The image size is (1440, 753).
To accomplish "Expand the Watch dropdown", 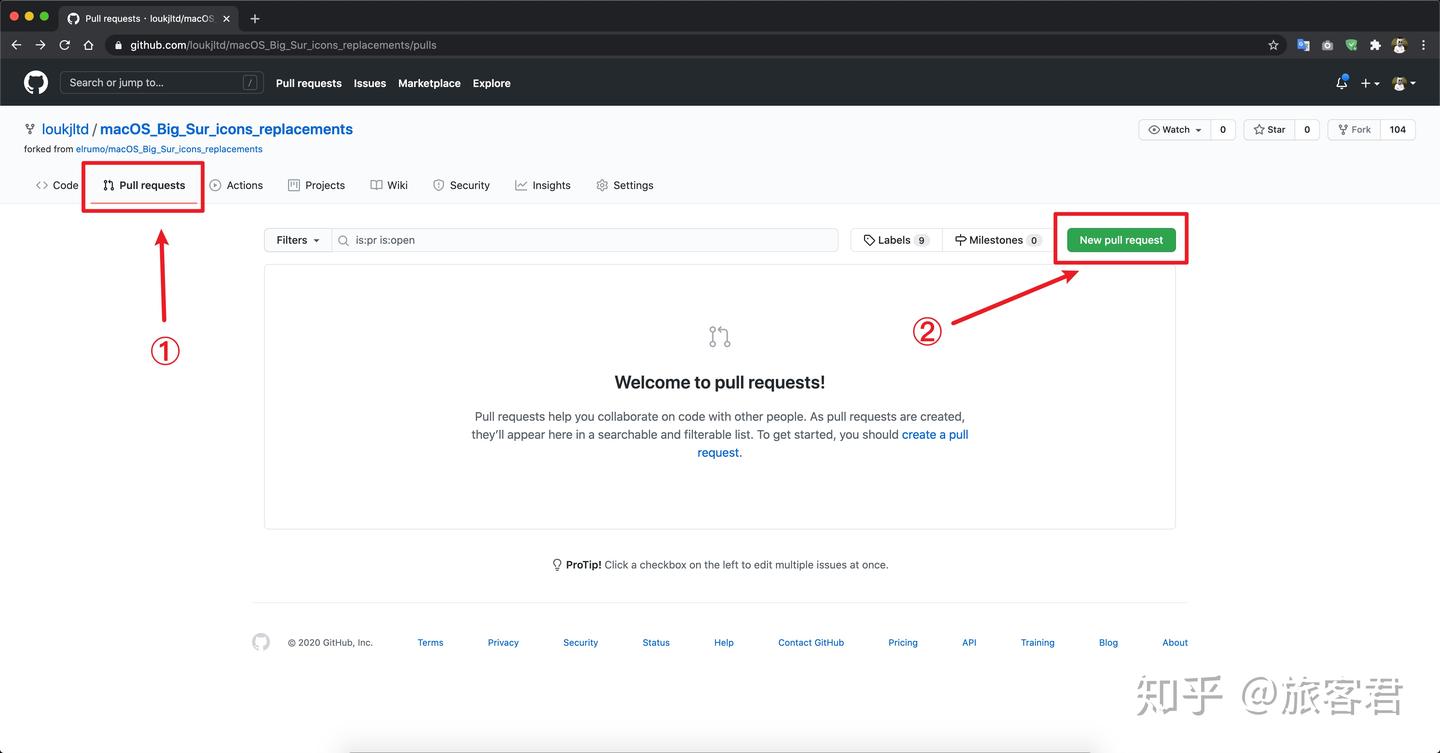I will click(x=1175, y=130).
